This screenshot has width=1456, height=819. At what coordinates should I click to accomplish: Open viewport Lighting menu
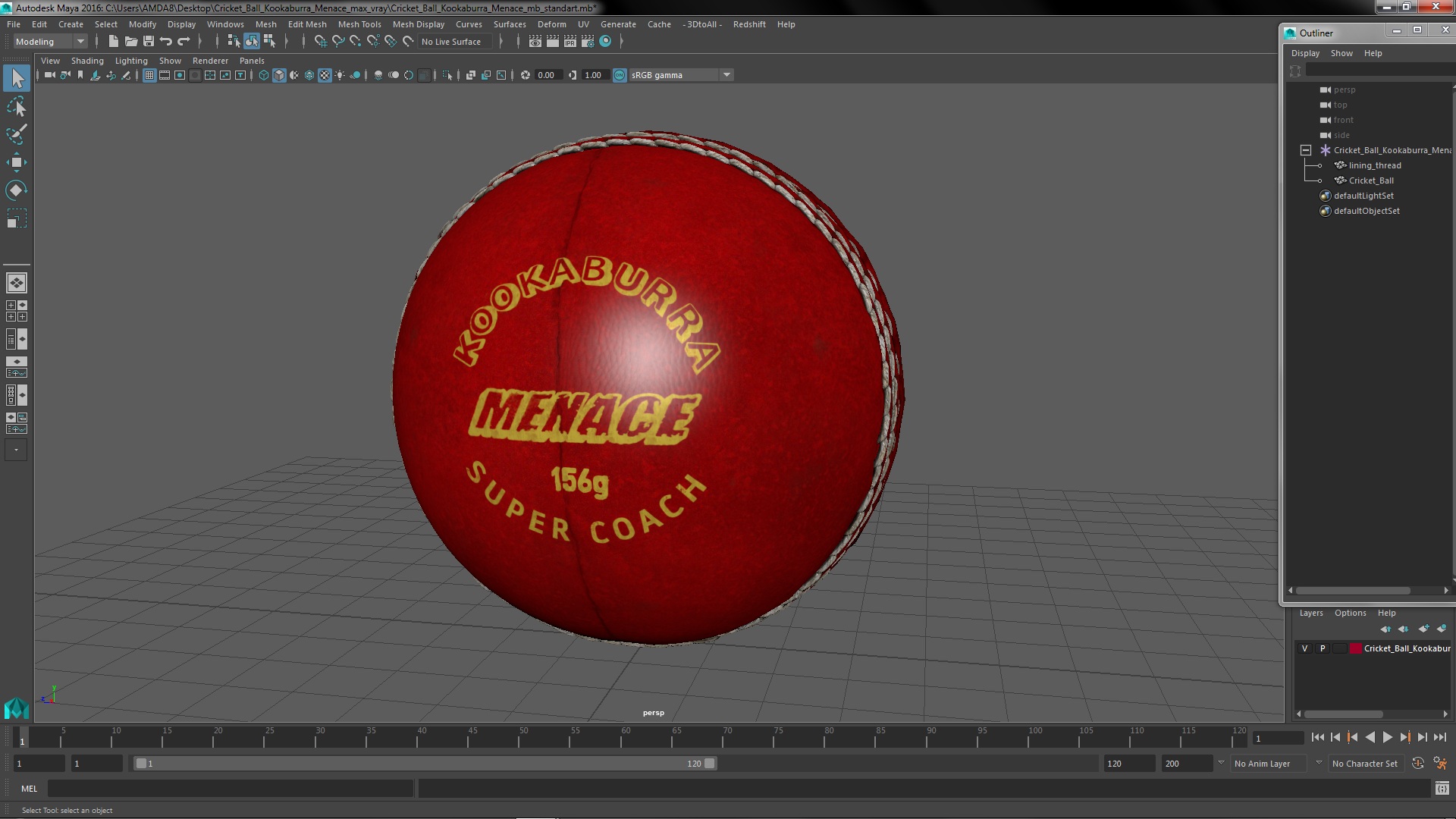(131, 61)
